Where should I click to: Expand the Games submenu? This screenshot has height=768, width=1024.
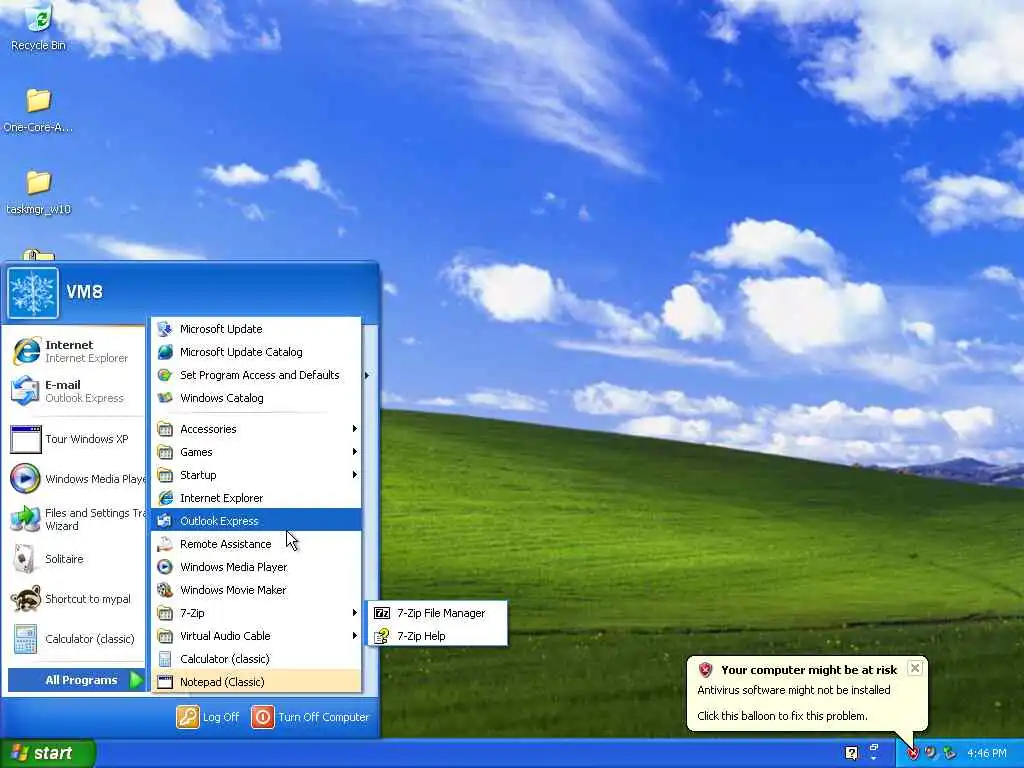coord(256,452)
